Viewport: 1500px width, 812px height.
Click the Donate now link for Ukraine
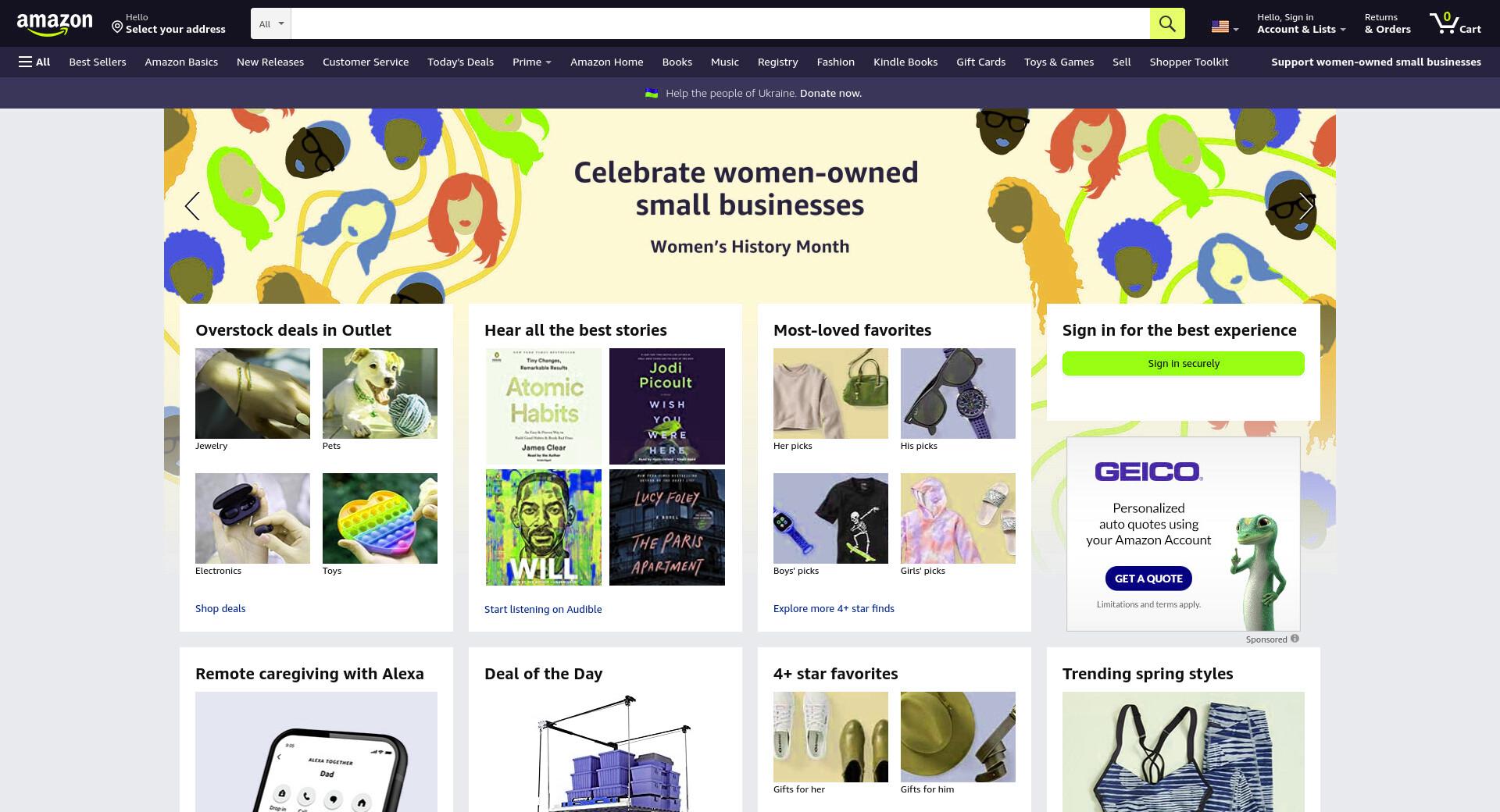point(830,93)
